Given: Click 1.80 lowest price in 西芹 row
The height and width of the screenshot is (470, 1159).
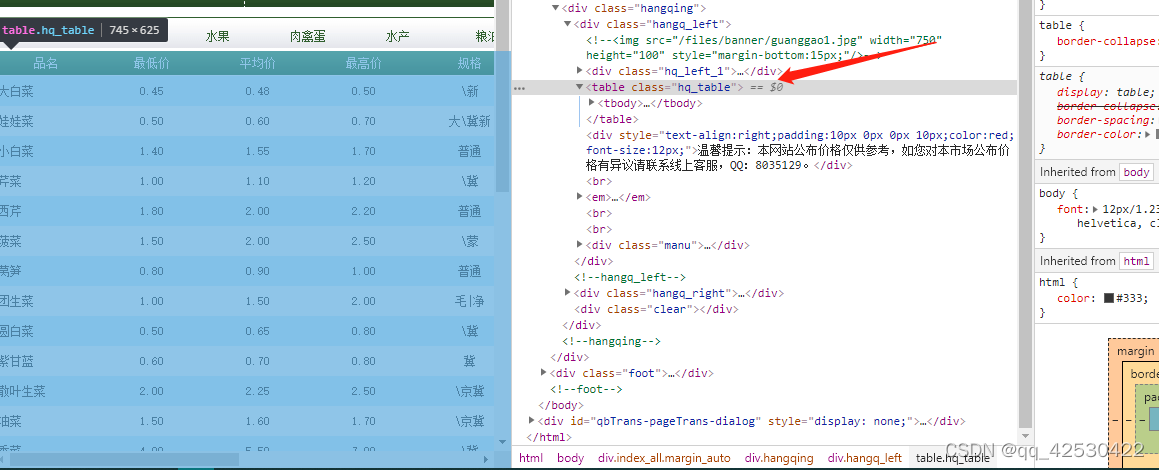Looking at the screenshot, I should [152, 212].
